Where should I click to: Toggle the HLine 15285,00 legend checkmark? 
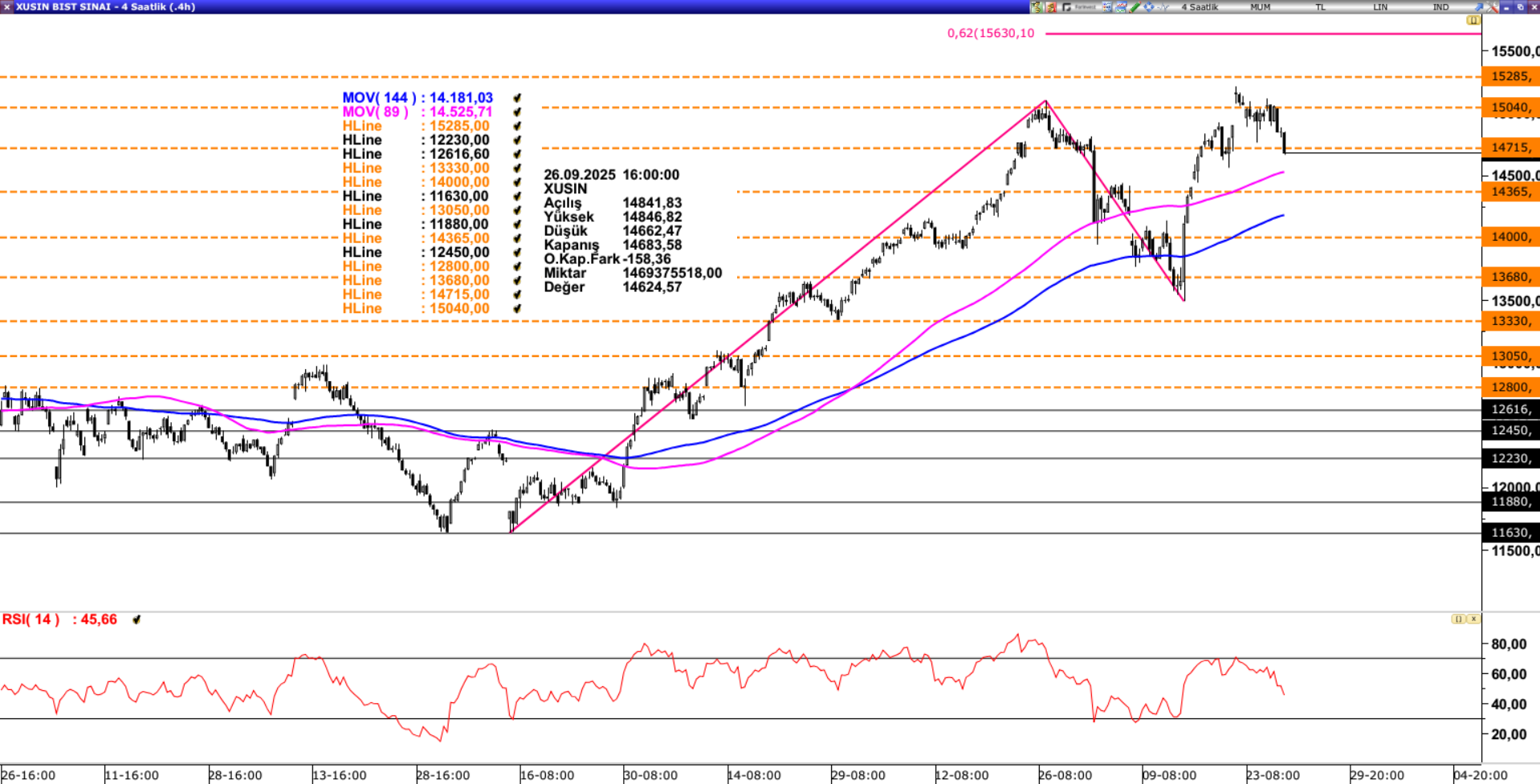(517, 126)
